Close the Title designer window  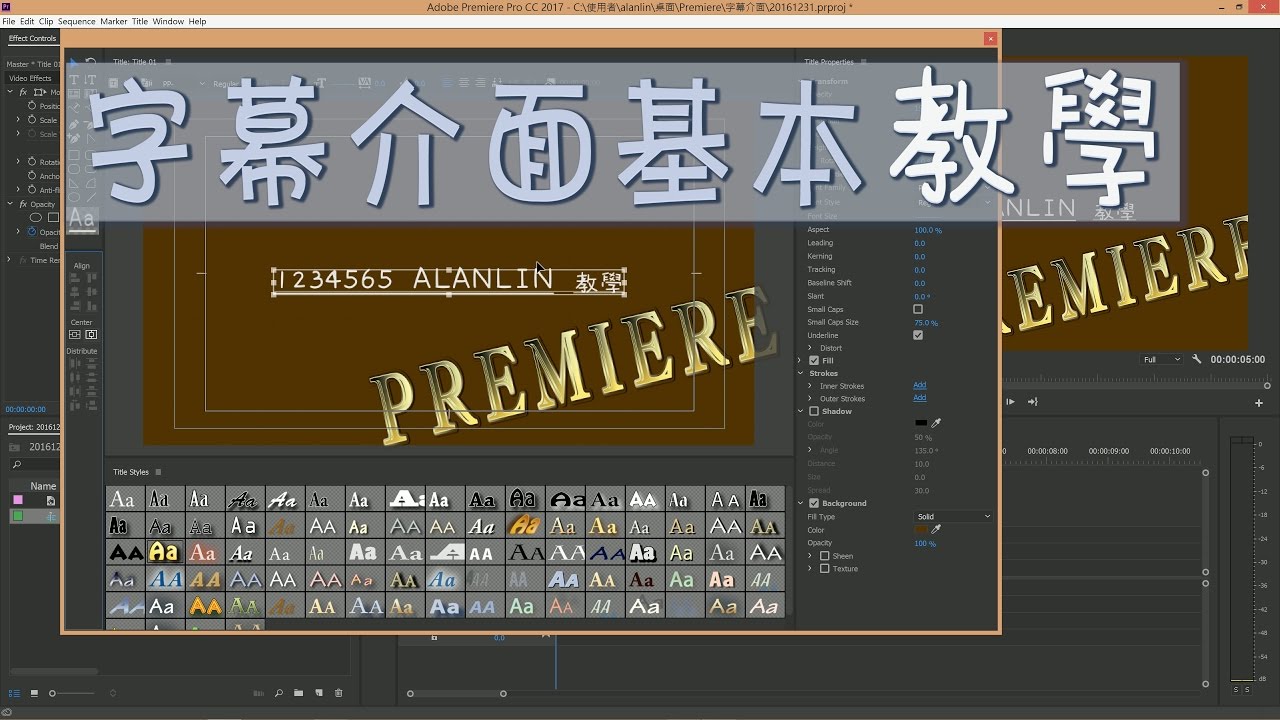point(990,39)
